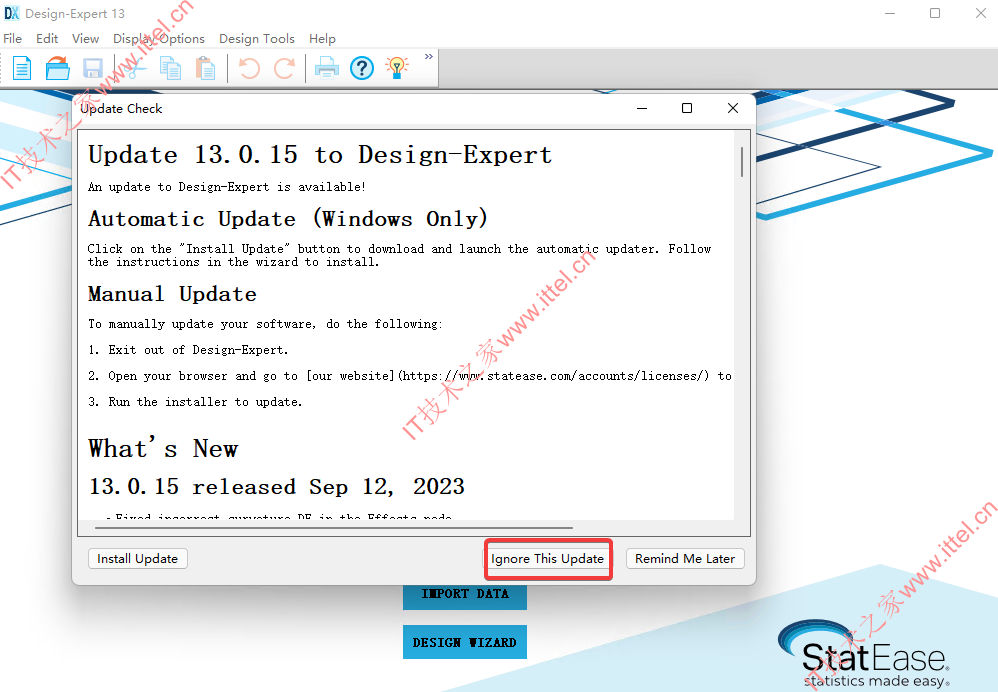Image resolution: width=998 pixels, height=692 pixels.
Task: Minimize the Design-Expert 13 main window
Action: click(890, 13)
